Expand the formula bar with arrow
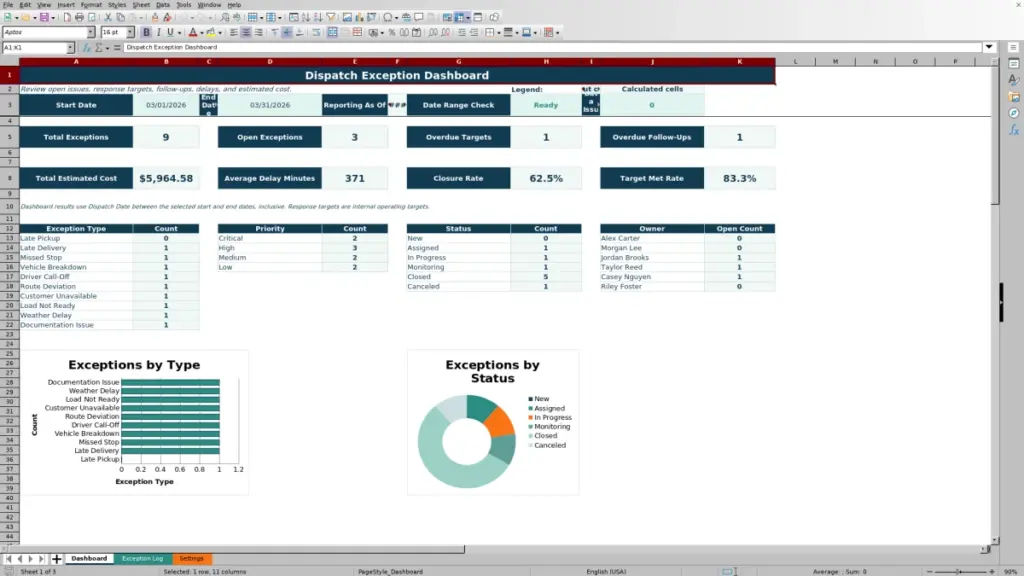1024x576 pixels. click(989, 47)
